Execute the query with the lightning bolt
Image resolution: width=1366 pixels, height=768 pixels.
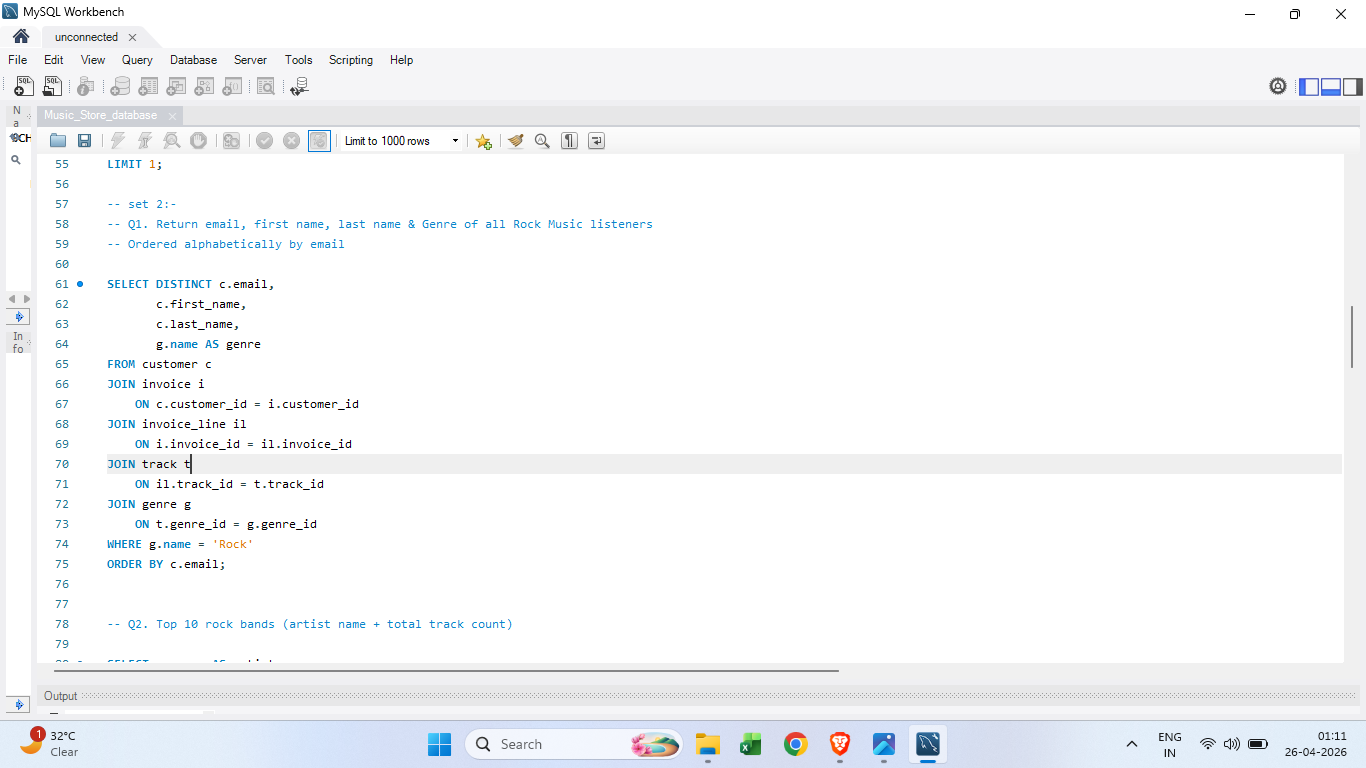tap(118, 141)
